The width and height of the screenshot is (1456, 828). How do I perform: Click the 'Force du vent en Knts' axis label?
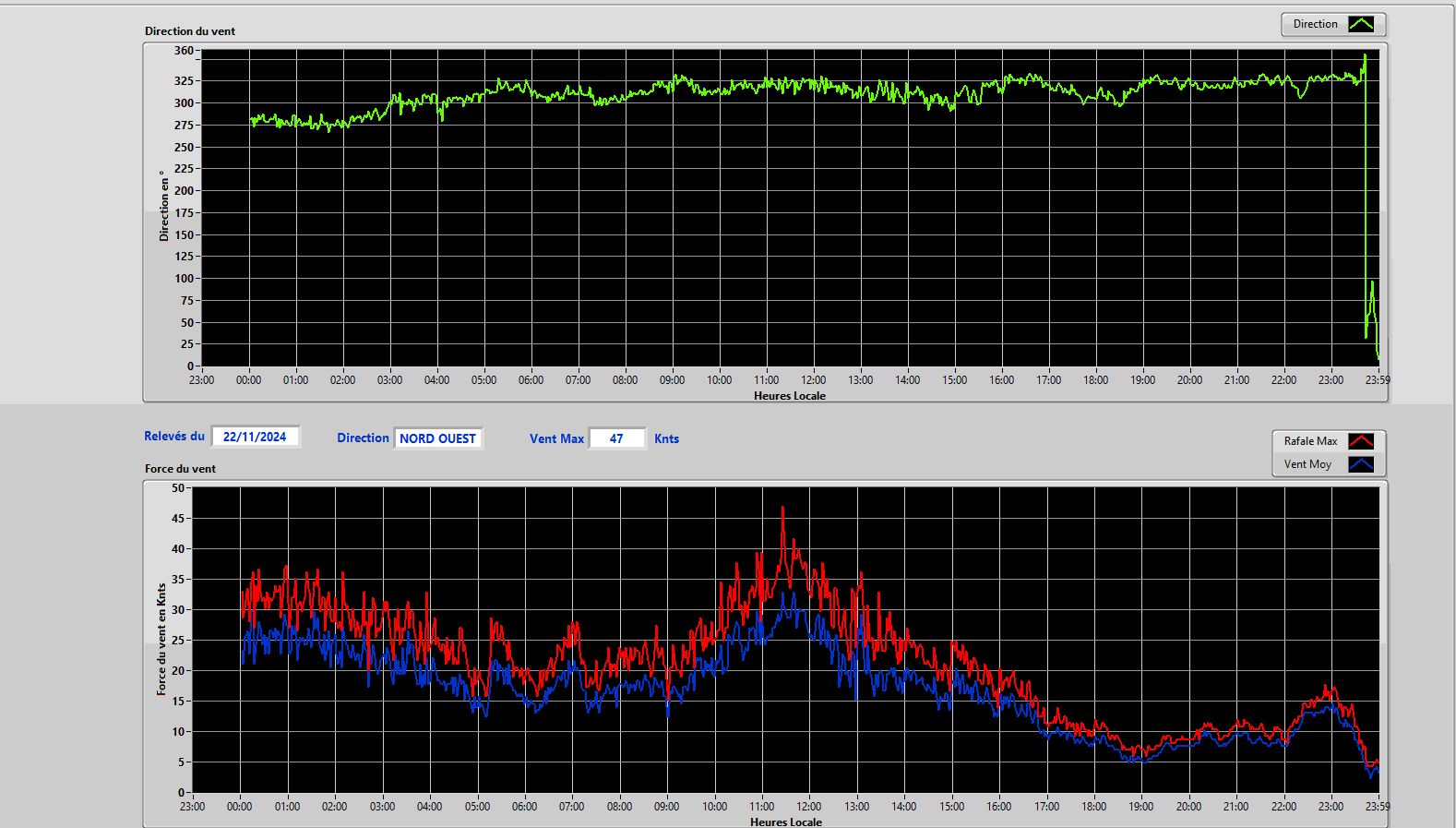tap(161, 639)
